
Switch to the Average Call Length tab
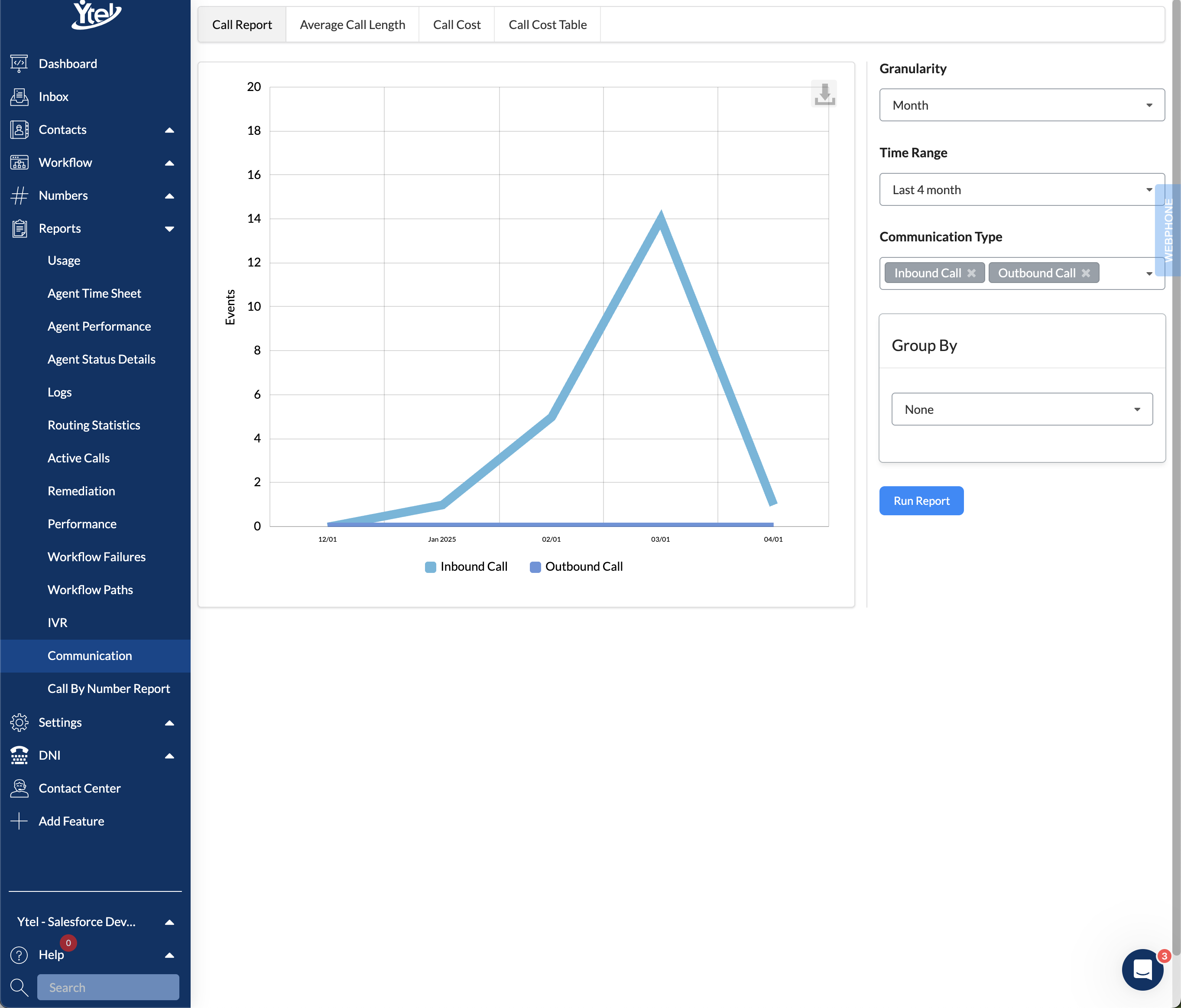[x=352, y=25]
